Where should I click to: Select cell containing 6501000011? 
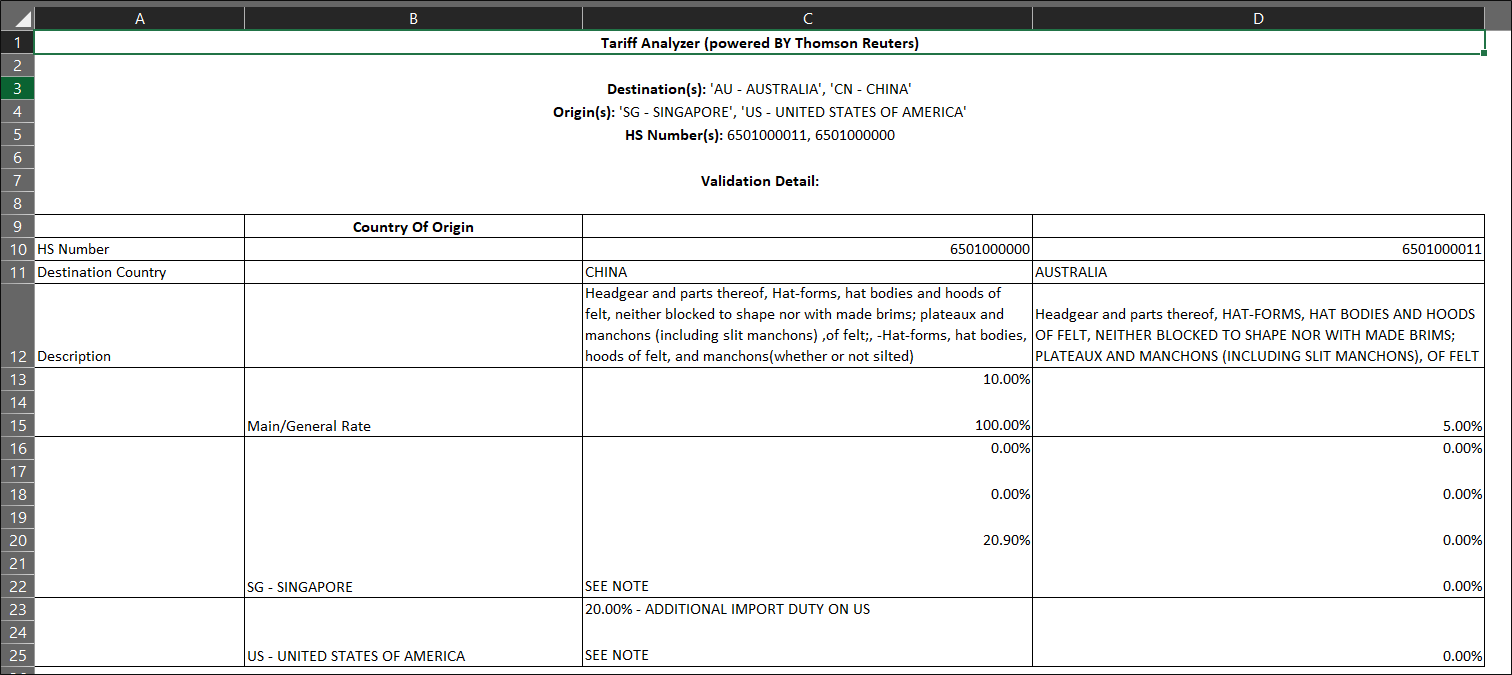coord(1258,249)
